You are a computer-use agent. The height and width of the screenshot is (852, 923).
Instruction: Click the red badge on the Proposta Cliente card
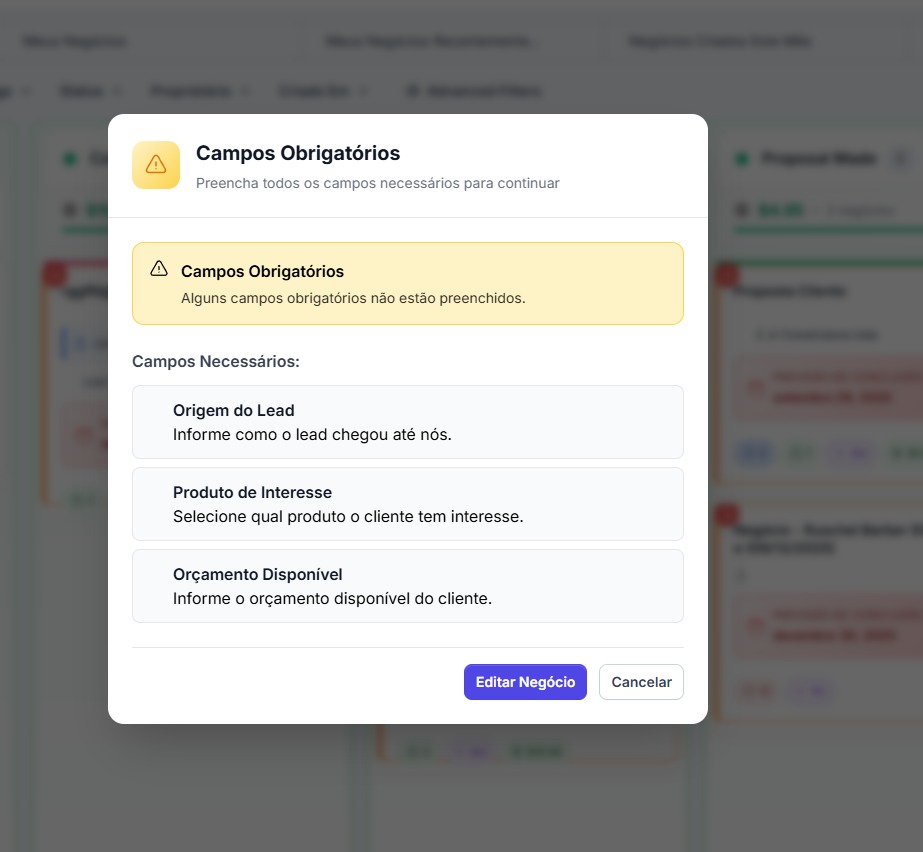727,275
